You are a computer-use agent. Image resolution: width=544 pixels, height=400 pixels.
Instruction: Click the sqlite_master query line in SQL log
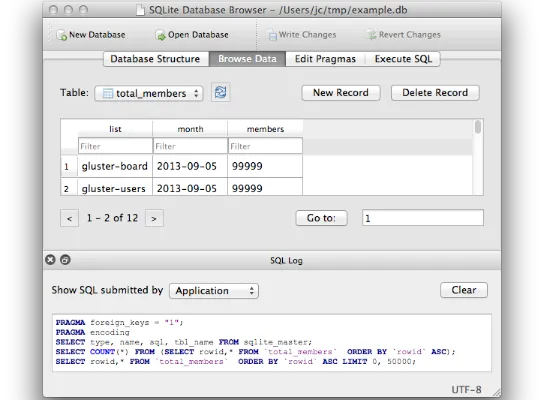tap(184, 342)
